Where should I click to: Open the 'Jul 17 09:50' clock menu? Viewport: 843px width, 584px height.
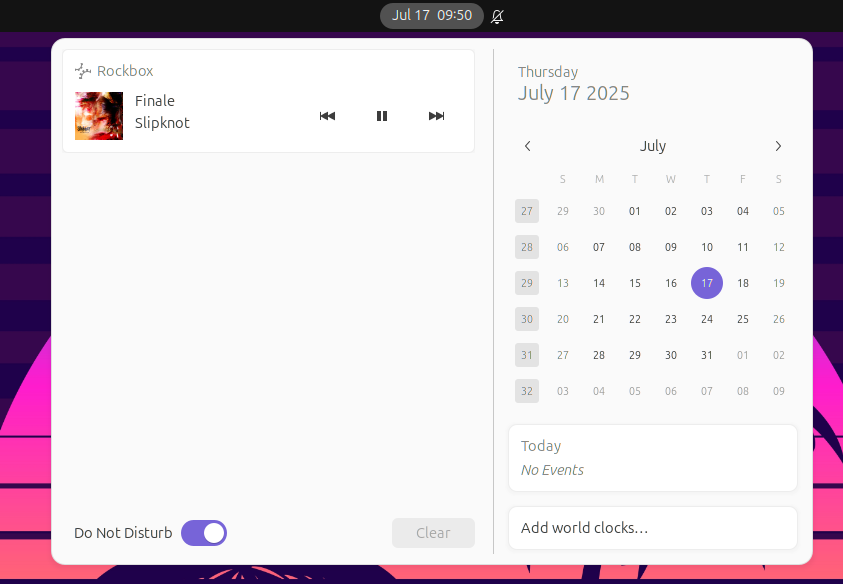click(x=432, y=16)
